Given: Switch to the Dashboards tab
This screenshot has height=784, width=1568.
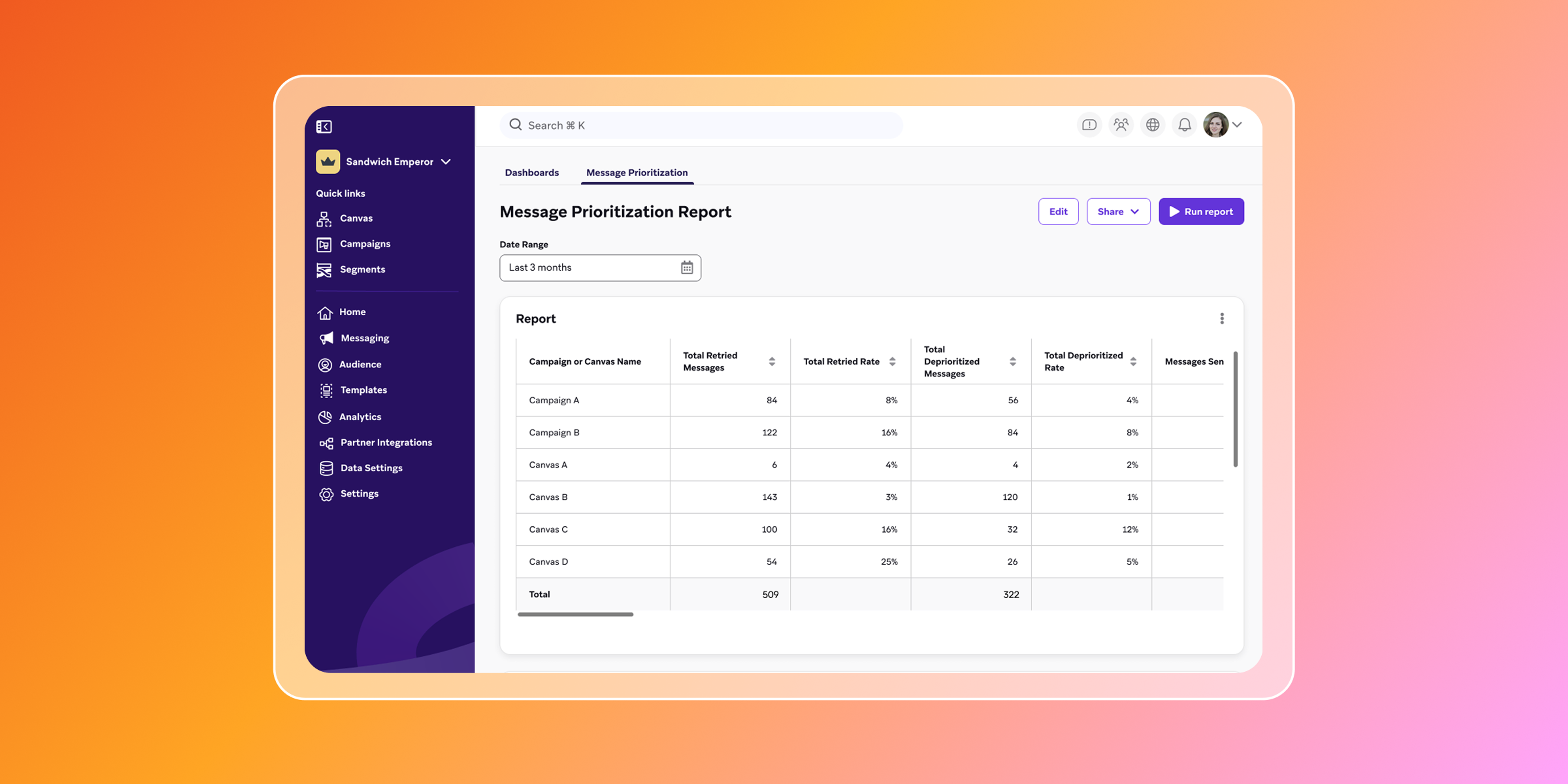Looking at the screenshot, I should click(x=531, y=172).
